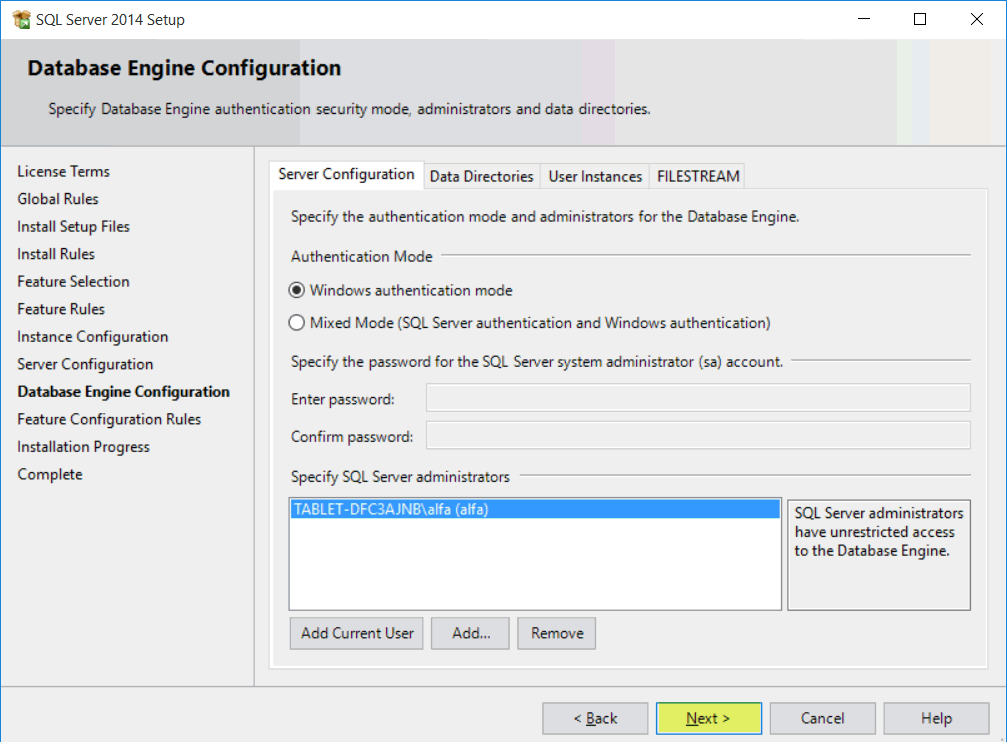Minimize the Setup window
The height and width of the screenshot is (742, 1007).
point(864,19)
